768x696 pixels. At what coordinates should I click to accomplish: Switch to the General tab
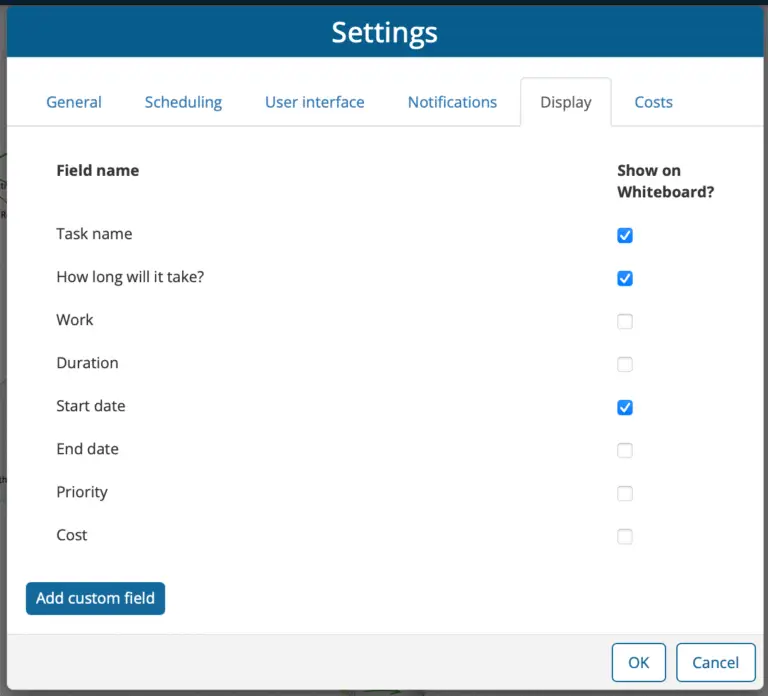pyautogui.click(x=74, y=102)
